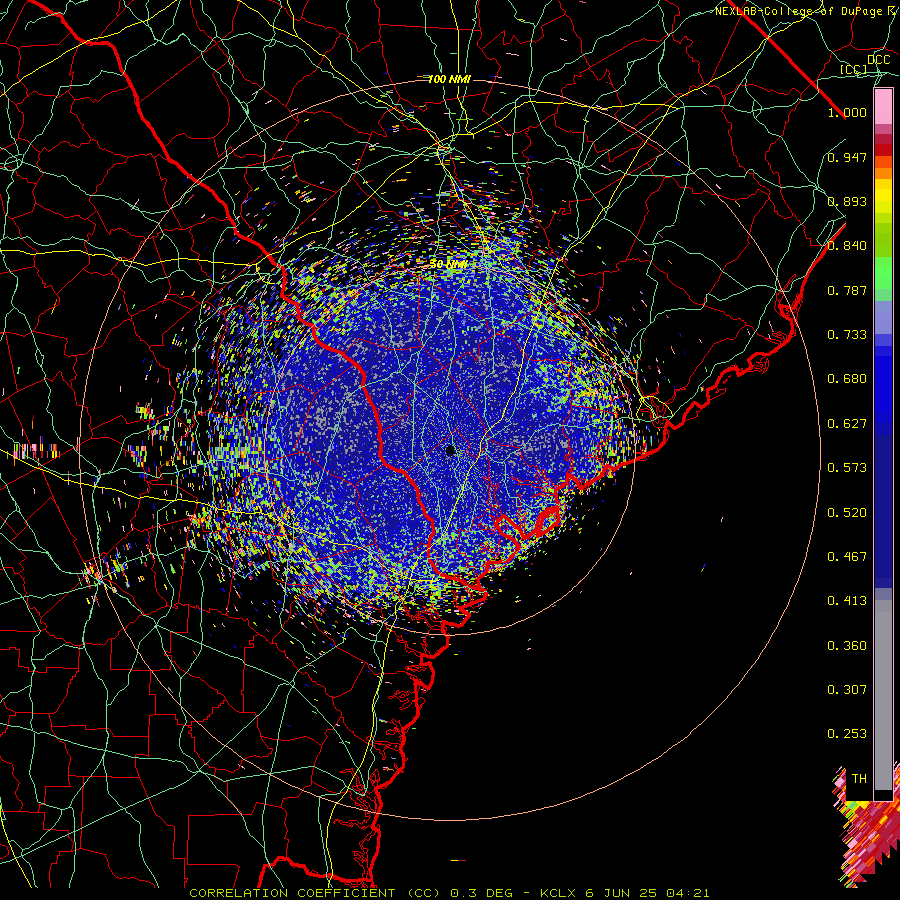
Task: Select the 0.573 legend value
Action: click(x=847, y=468)
